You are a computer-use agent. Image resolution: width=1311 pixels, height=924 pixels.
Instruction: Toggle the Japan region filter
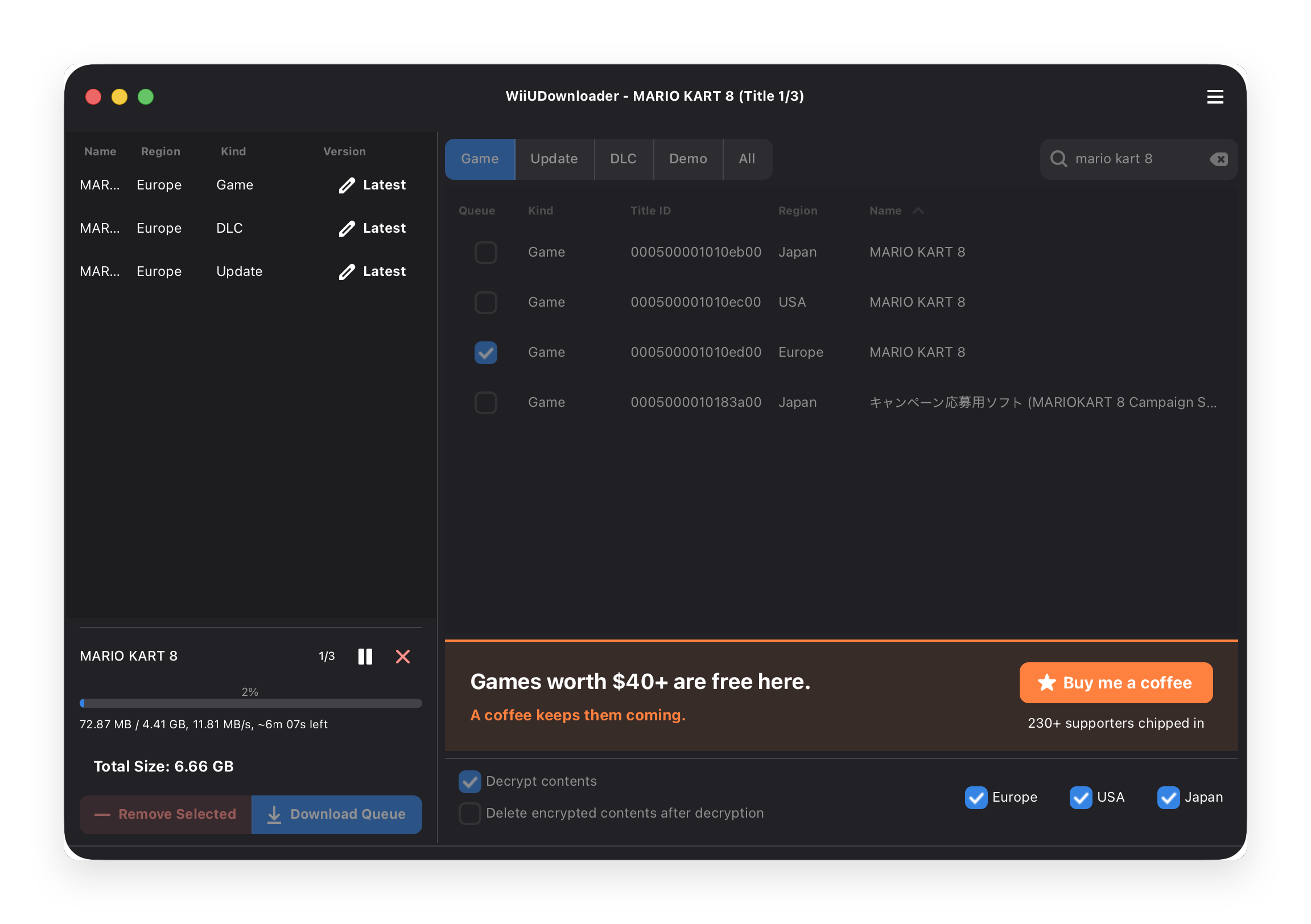1168,797
